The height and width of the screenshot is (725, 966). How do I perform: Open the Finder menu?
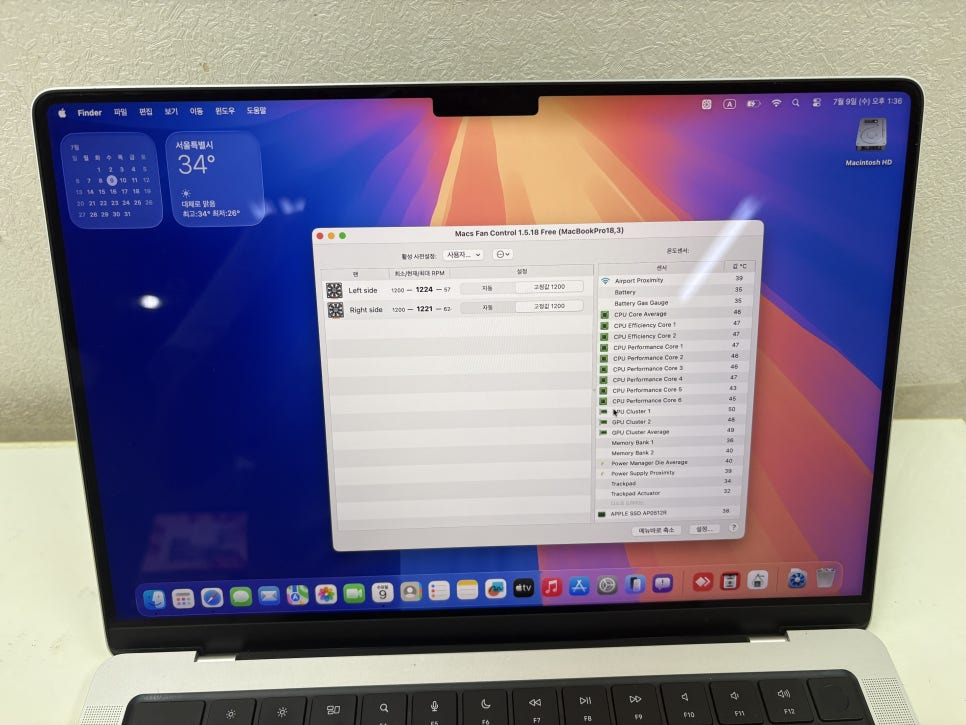coord(89,113)
